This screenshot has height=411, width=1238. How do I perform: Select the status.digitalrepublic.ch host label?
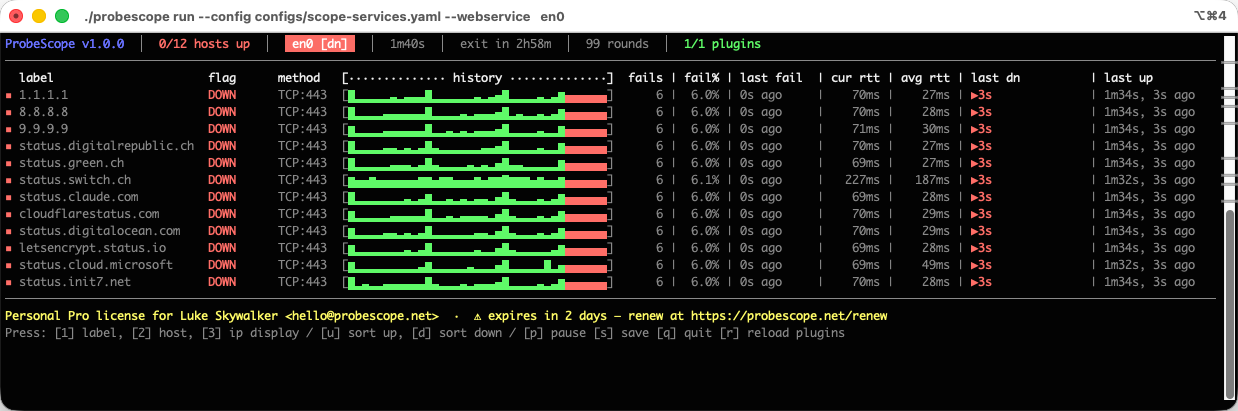click(x=106, y=146)
